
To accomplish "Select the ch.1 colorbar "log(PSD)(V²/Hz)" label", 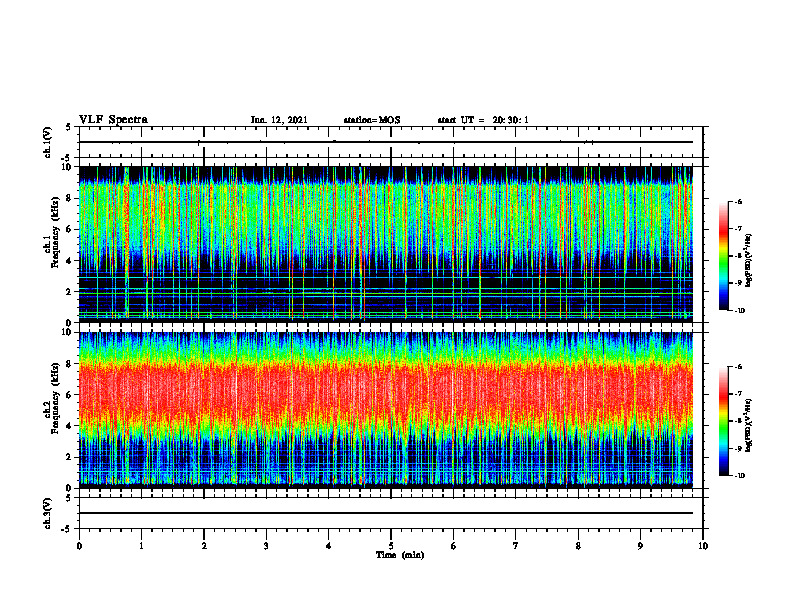I will point(749,260).
